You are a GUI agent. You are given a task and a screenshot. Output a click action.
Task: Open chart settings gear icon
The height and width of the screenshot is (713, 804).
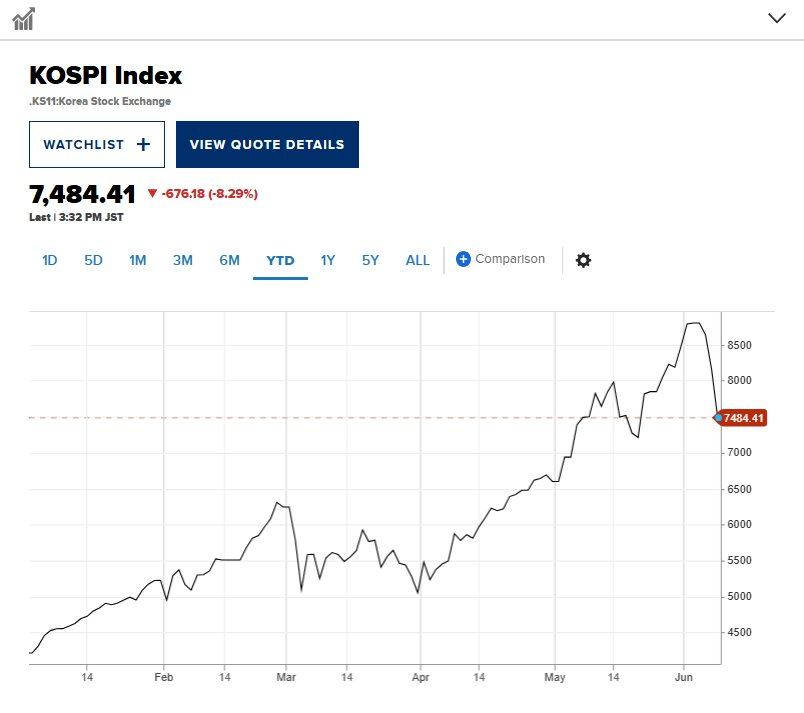tap(583, 260)
